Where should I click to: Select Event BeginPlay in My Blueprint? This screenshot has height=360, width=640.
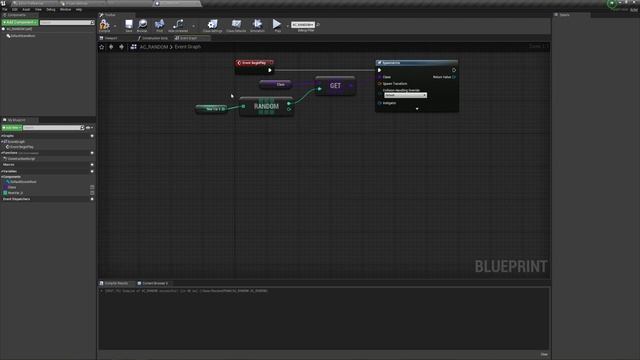pos(20,147)
